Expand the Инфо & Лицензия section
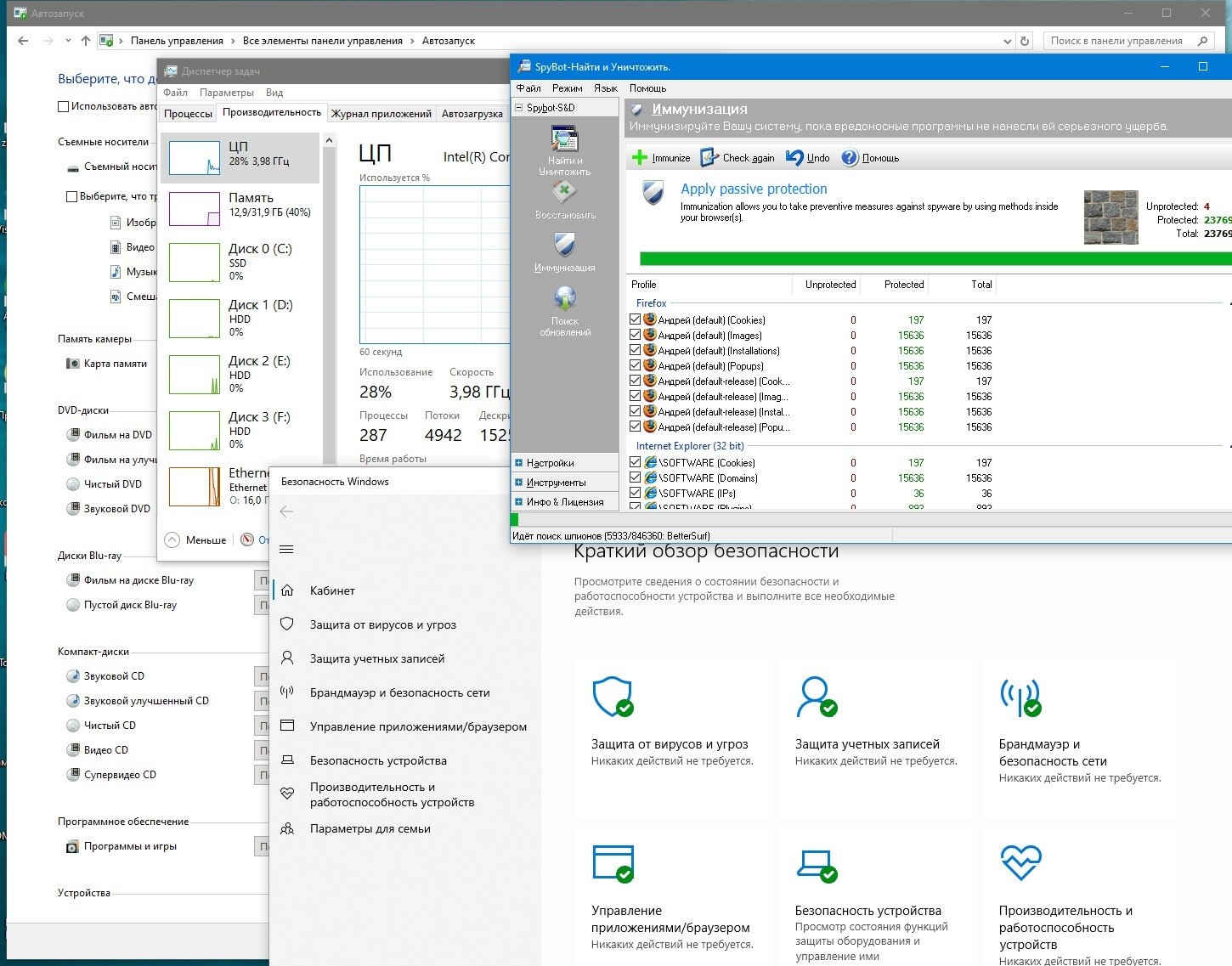Viewport: 1232px width, 966px height. pos(518,502)
